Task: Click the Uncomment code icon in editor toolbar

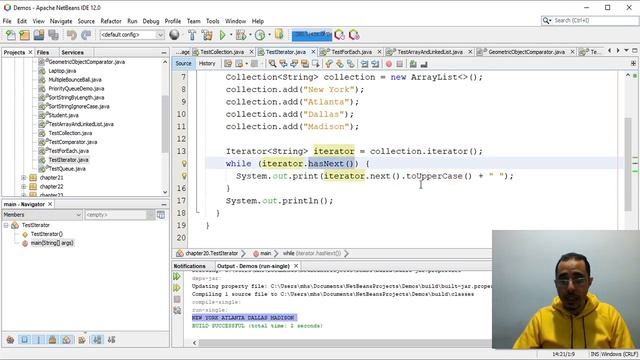Action: click(x=424, y=64)
